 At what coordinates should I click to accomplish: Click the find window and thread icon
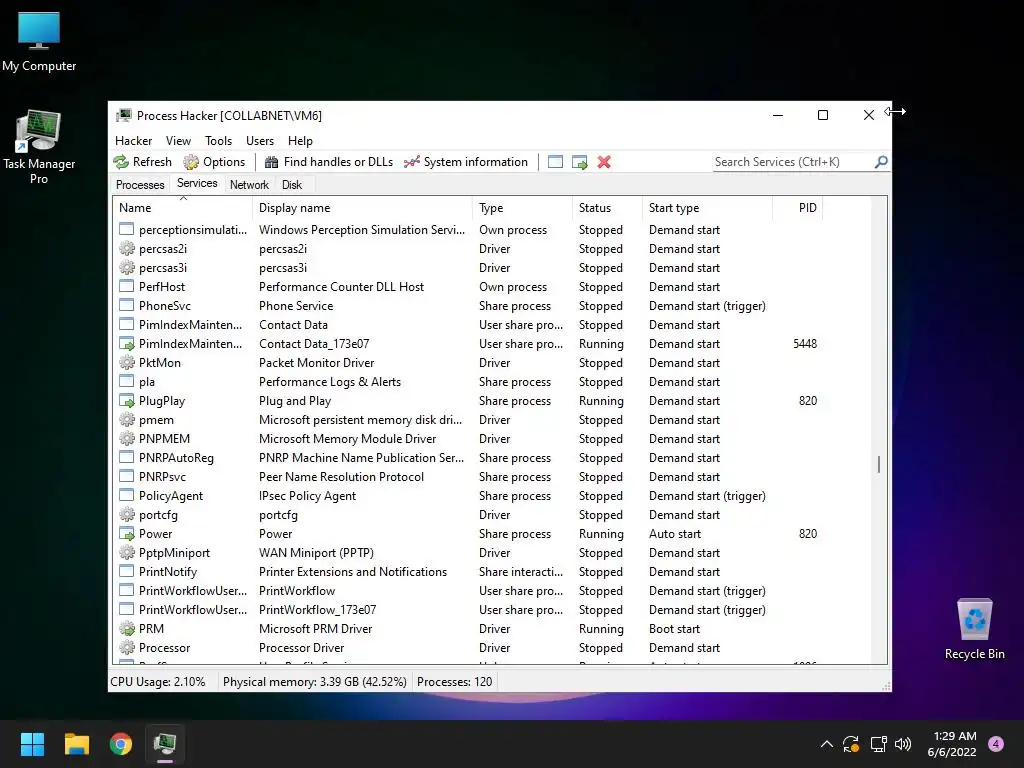click(579, 162)
